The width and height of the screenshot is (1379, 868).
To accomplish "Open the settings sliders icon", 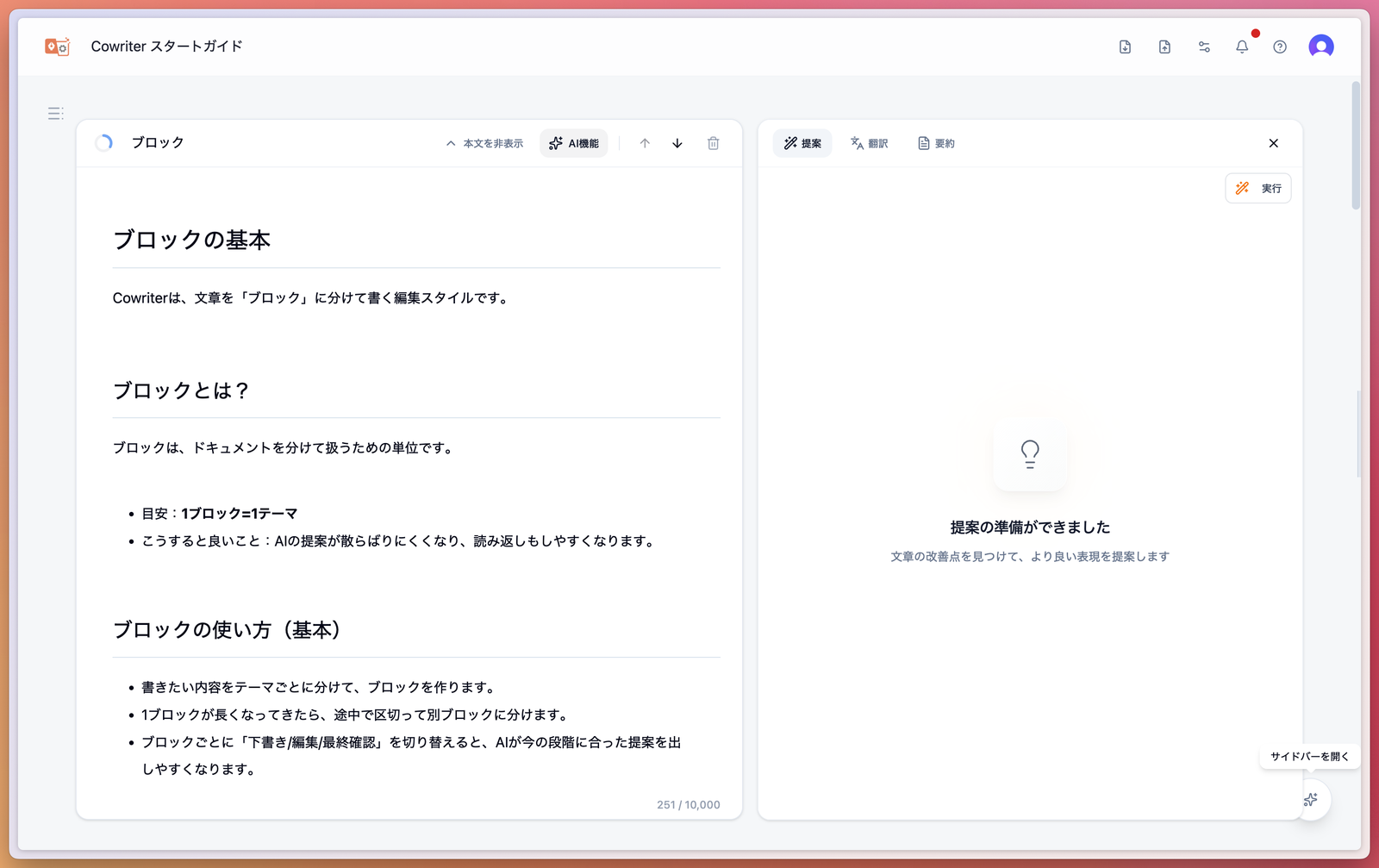I will coord(1204,47).
